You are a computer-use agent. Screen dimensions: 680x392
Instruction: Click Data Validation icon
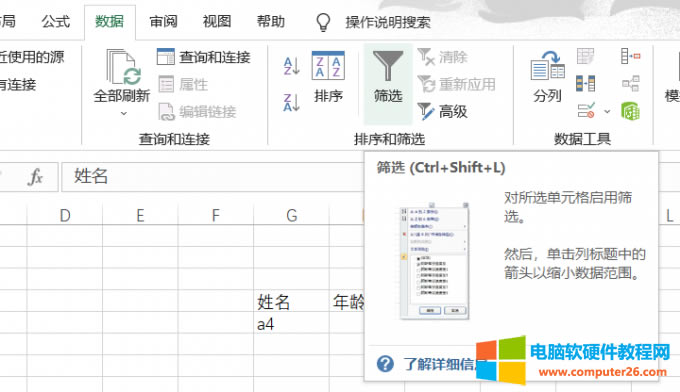coord(586,111)
